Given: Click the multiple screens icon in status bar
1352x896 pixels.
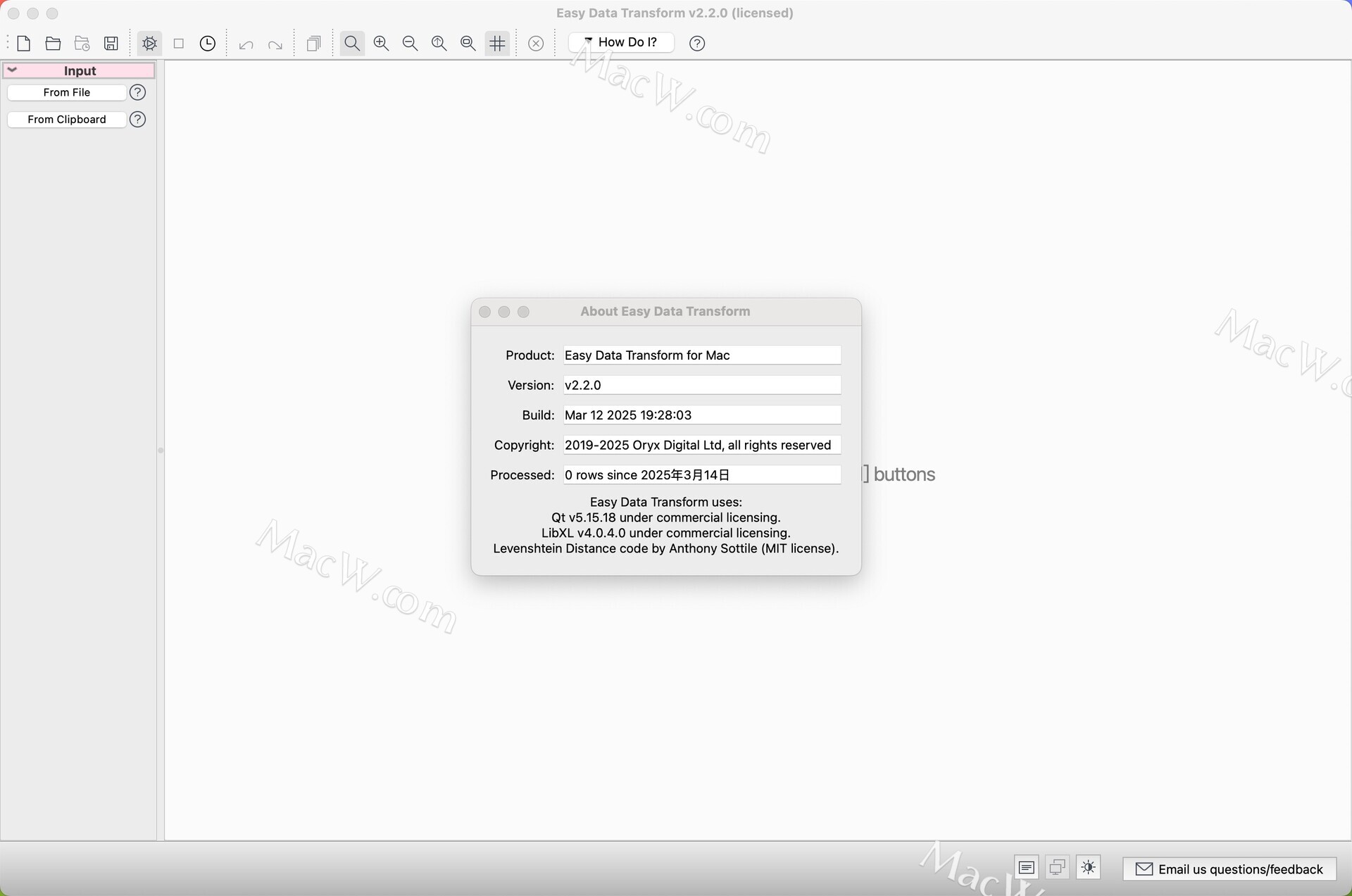Looking at the screenshot, I should tap(1057, 868).
